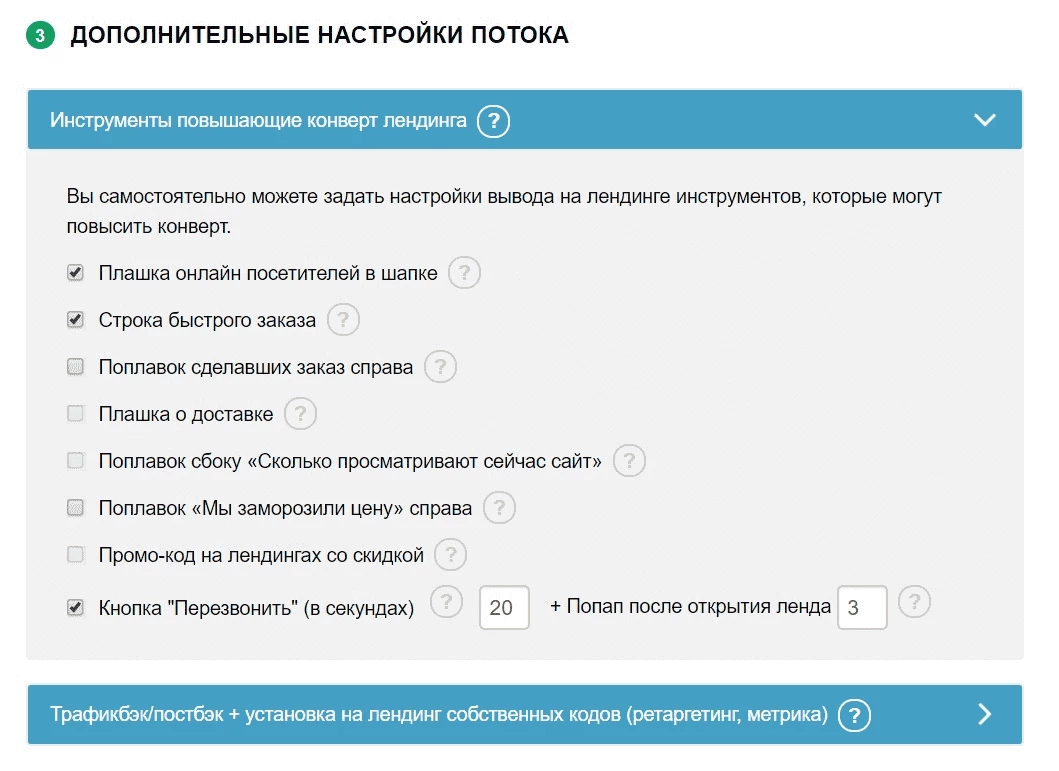
Task: Click «Трафикбэк/постбэк + установка на лендинг» header title
Action: 439,714
